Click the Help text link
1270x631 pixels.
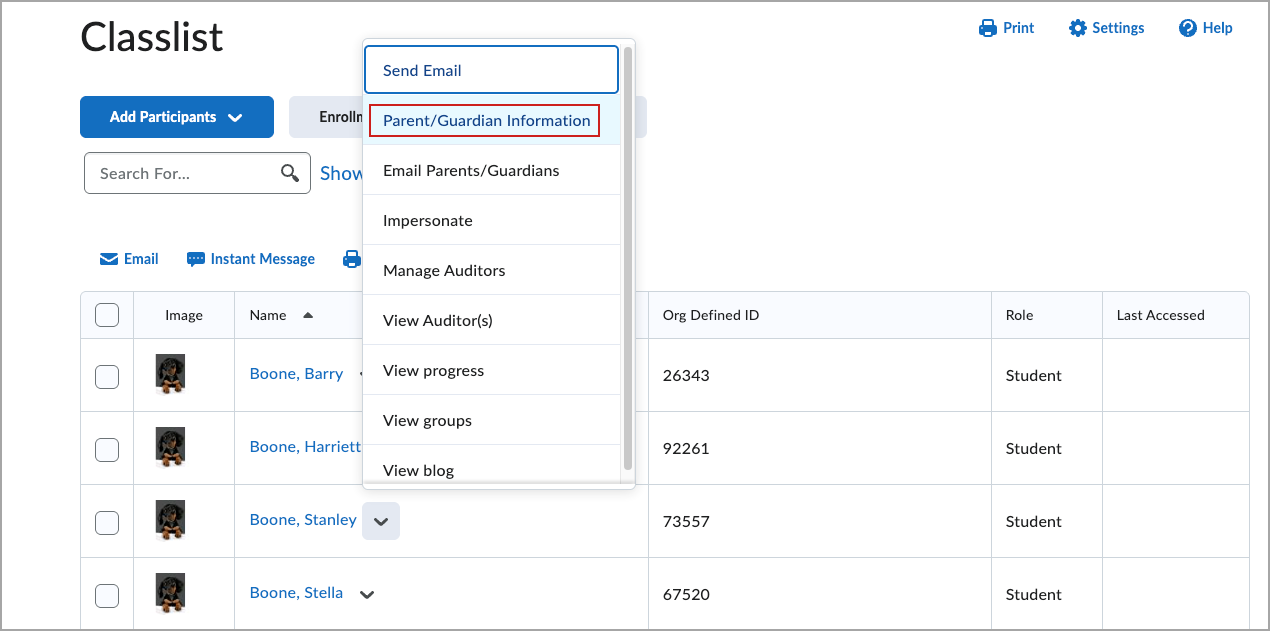[1217, 28]
